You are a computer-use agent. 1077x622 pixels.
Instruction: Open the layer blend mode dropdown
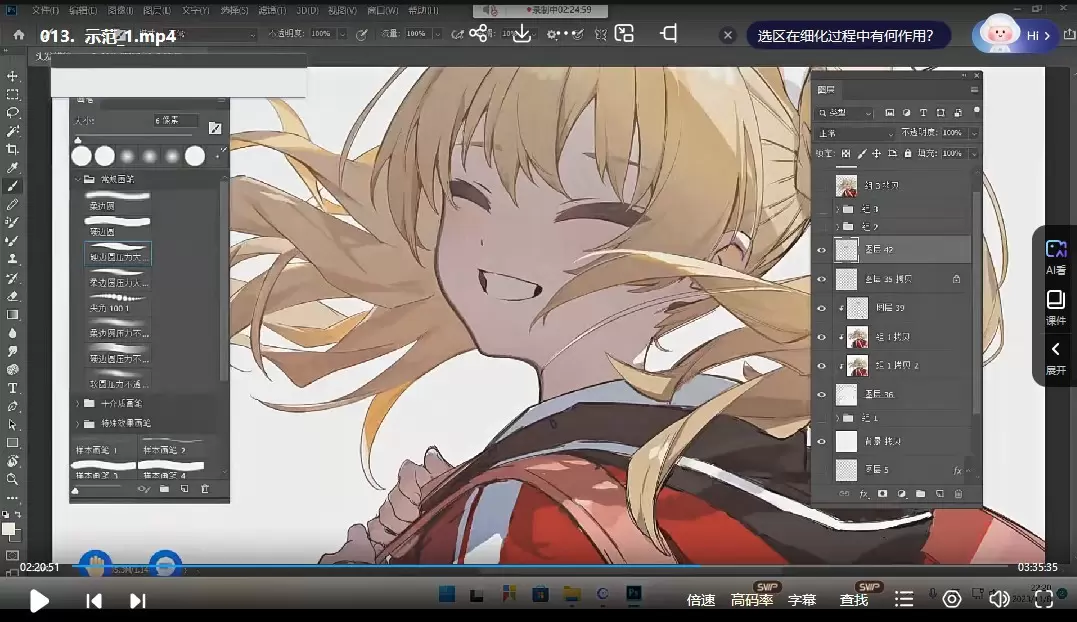(856, 133)
